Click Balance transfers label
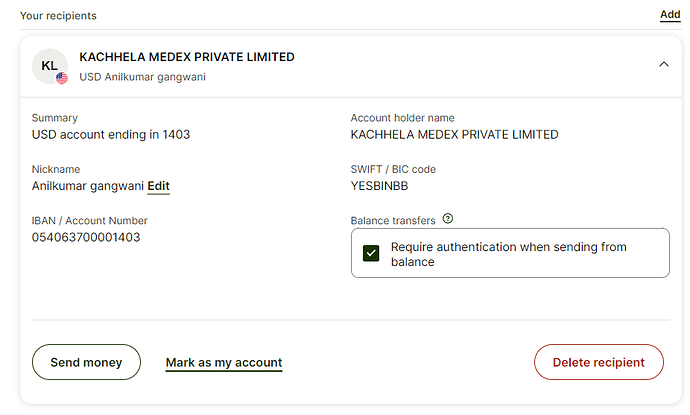The height and width of the screenshot is (415, 690). click(393, 220)
